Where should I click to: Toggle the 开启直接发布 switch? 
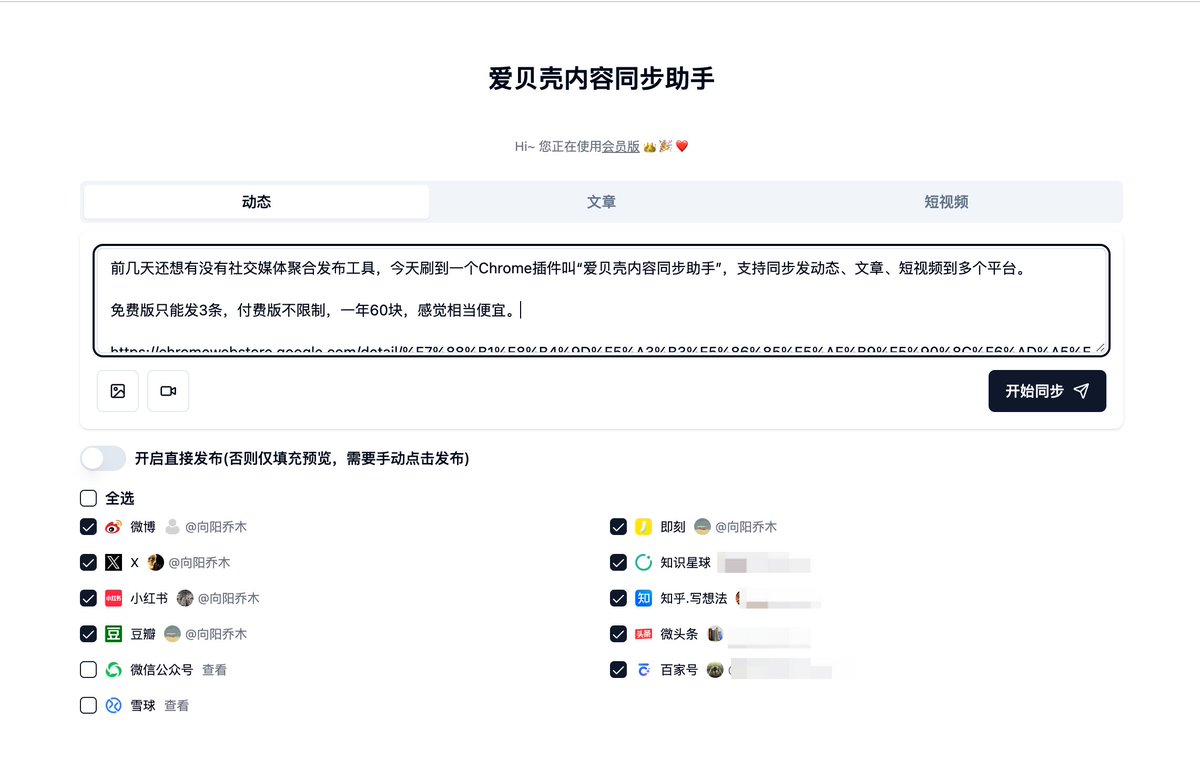[103, 459]
